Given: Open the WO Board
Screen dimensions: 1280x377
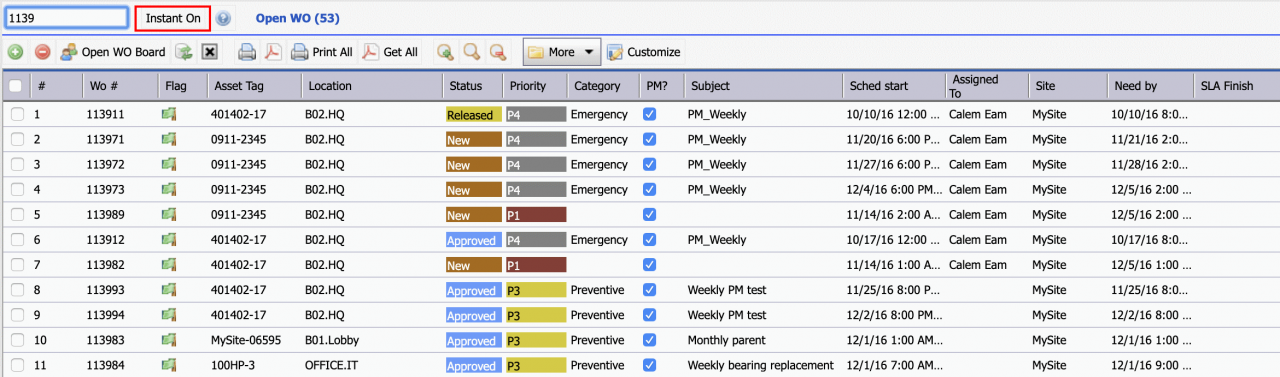Looking at the screenshot, I should coord(113,52).
